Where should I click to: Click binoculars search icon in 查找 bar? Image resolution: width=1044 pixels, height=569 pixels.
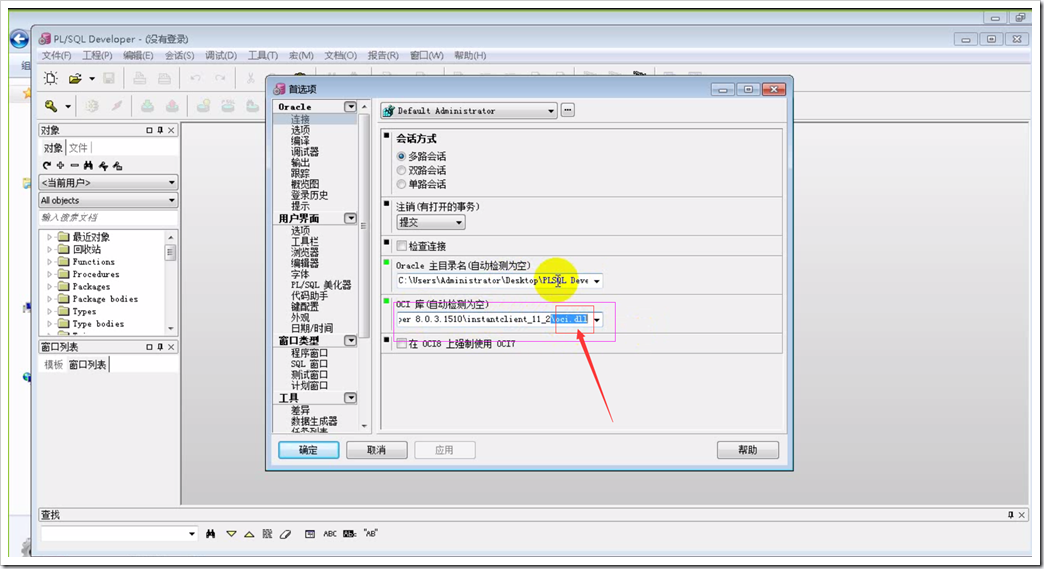(210, 534)
